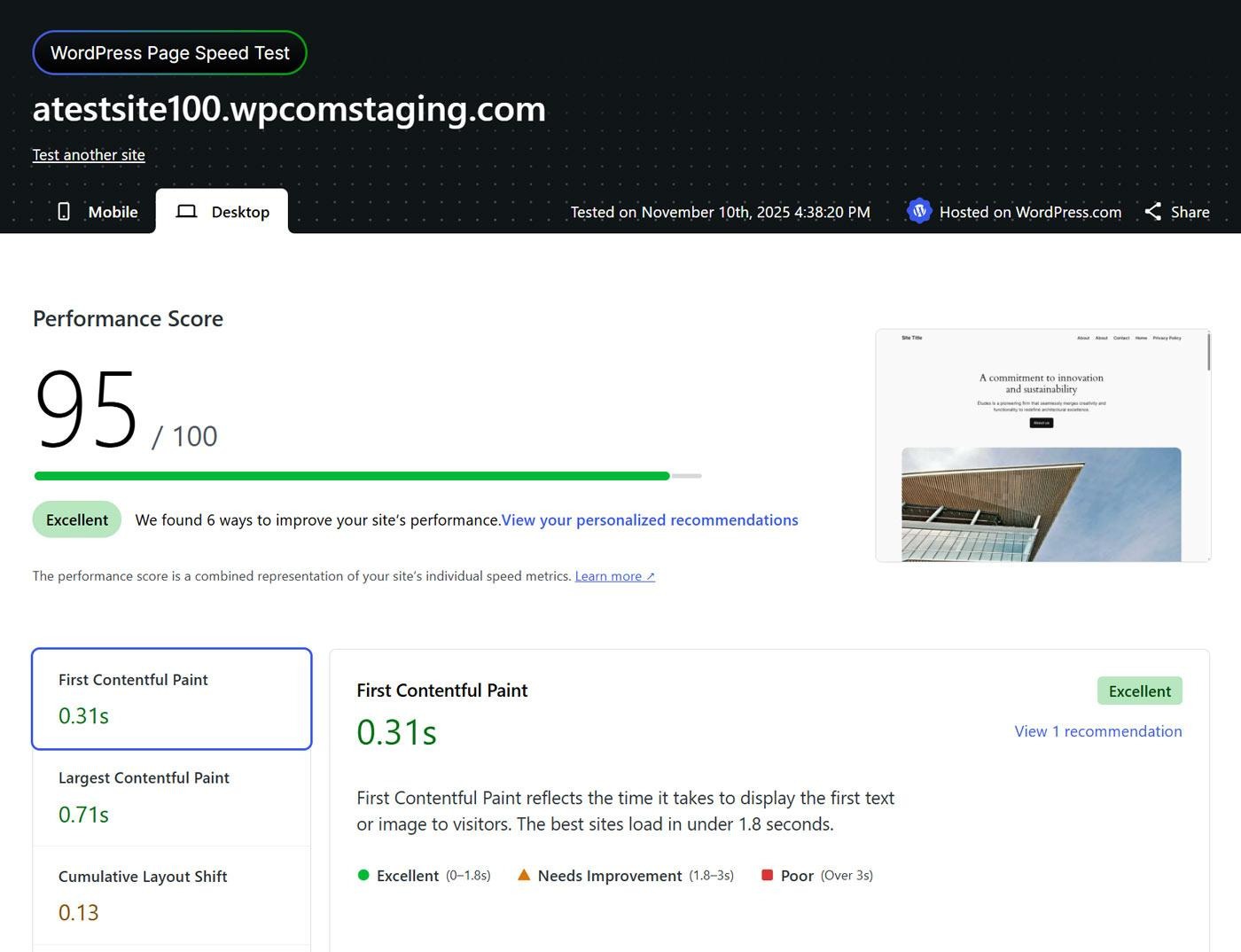Image resolution: width=1241 pixels, height=952 pixels.
Task: View your personalized recommendations
Action: pyautogui.click(x=650, y=519)
